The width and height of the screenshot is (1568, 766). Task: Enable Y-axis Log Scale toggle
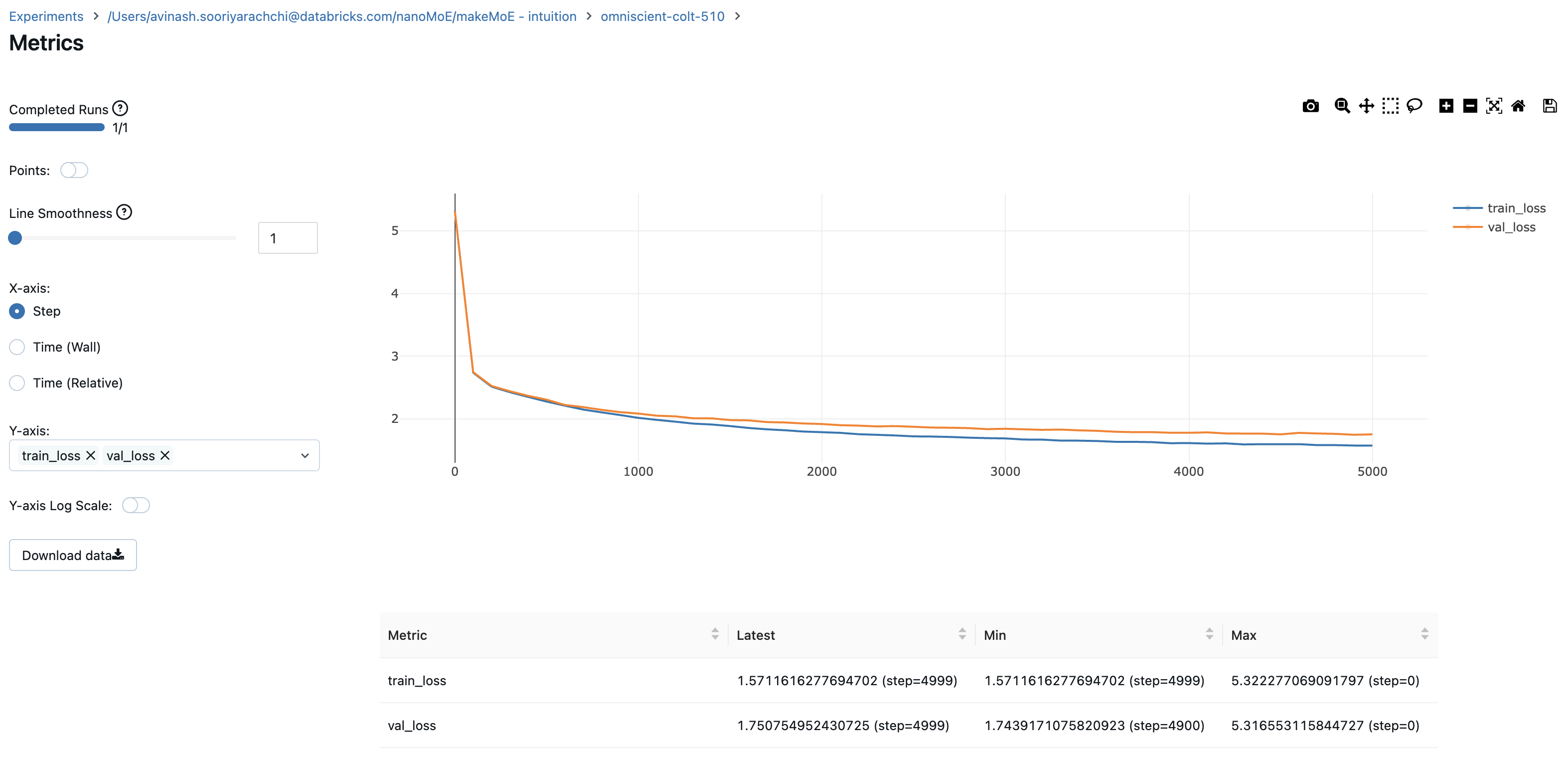[x=136, y=505]
